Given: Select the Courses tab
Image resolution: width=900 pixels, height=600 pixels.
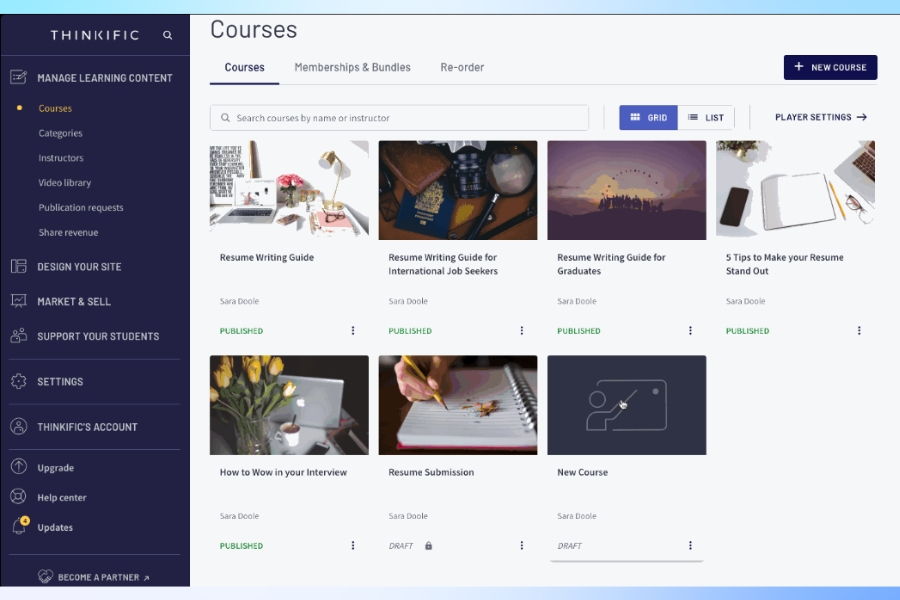Looking at the screenshot, I should [245, 67].
